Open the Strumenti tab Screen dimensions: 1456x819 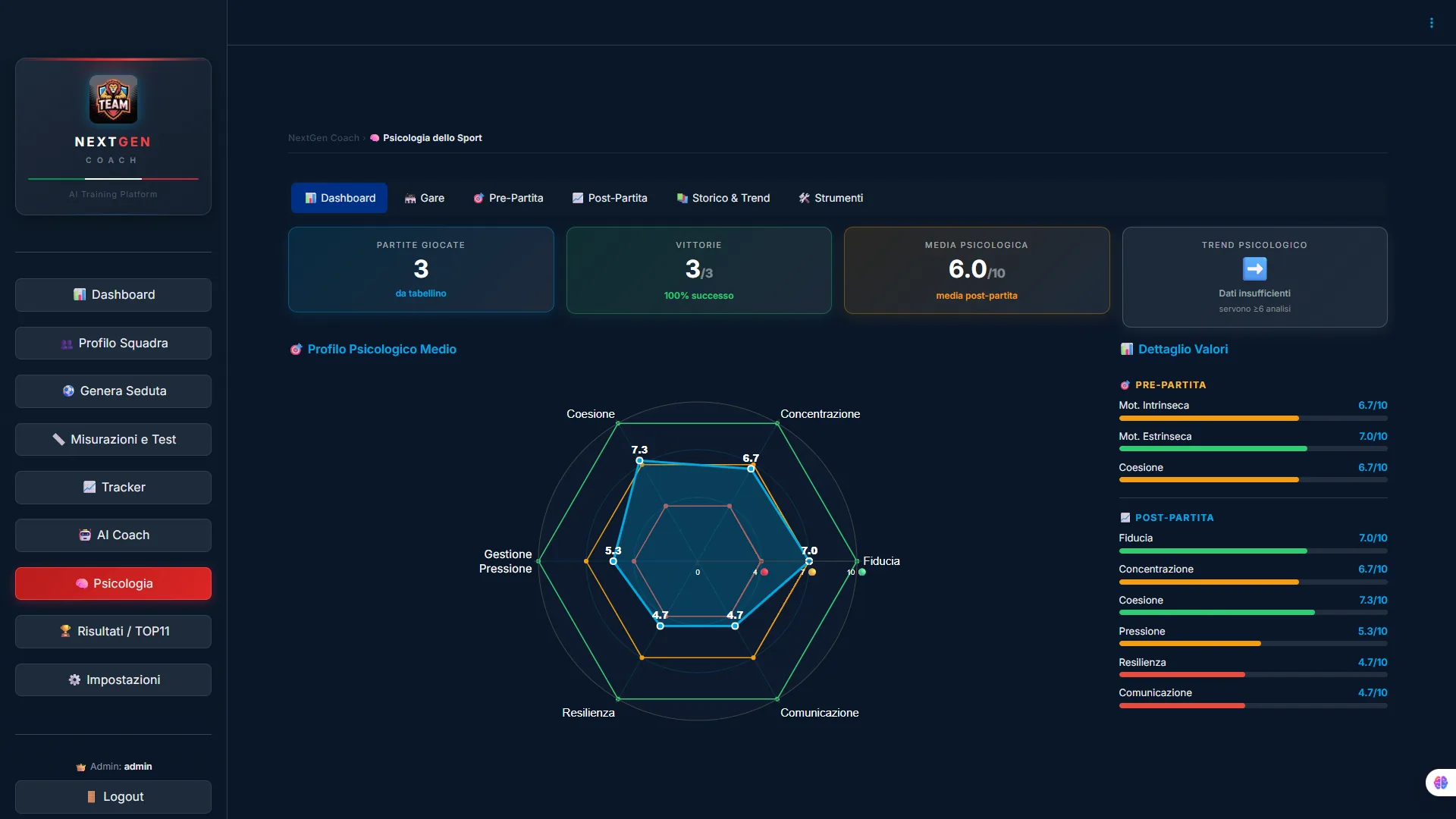coord(831,198)
